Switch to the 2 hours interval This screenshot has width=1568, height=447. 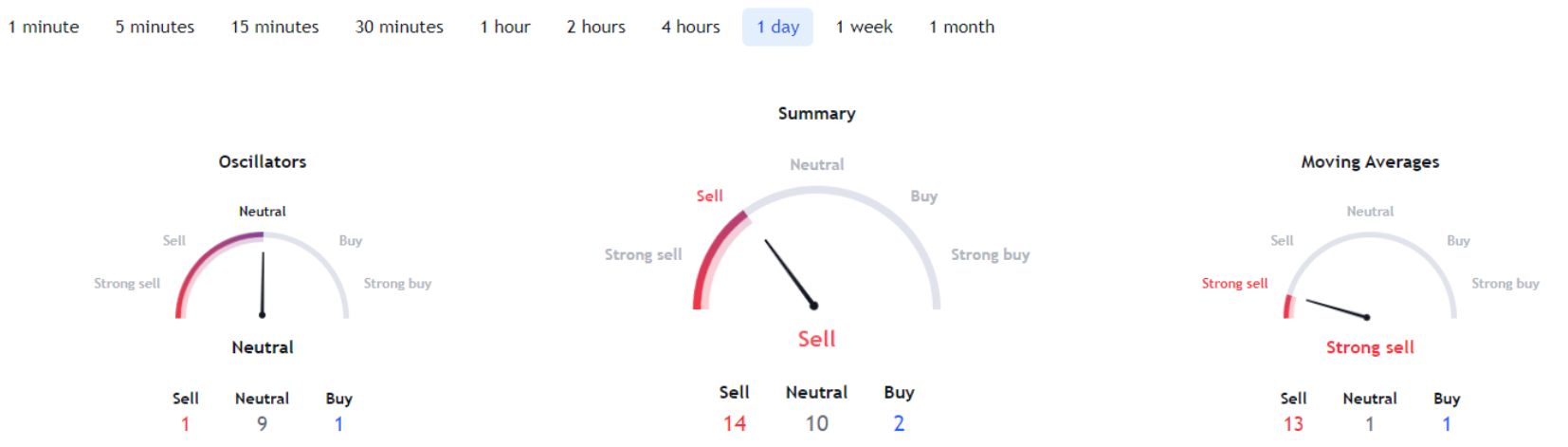tap(595, 27)
